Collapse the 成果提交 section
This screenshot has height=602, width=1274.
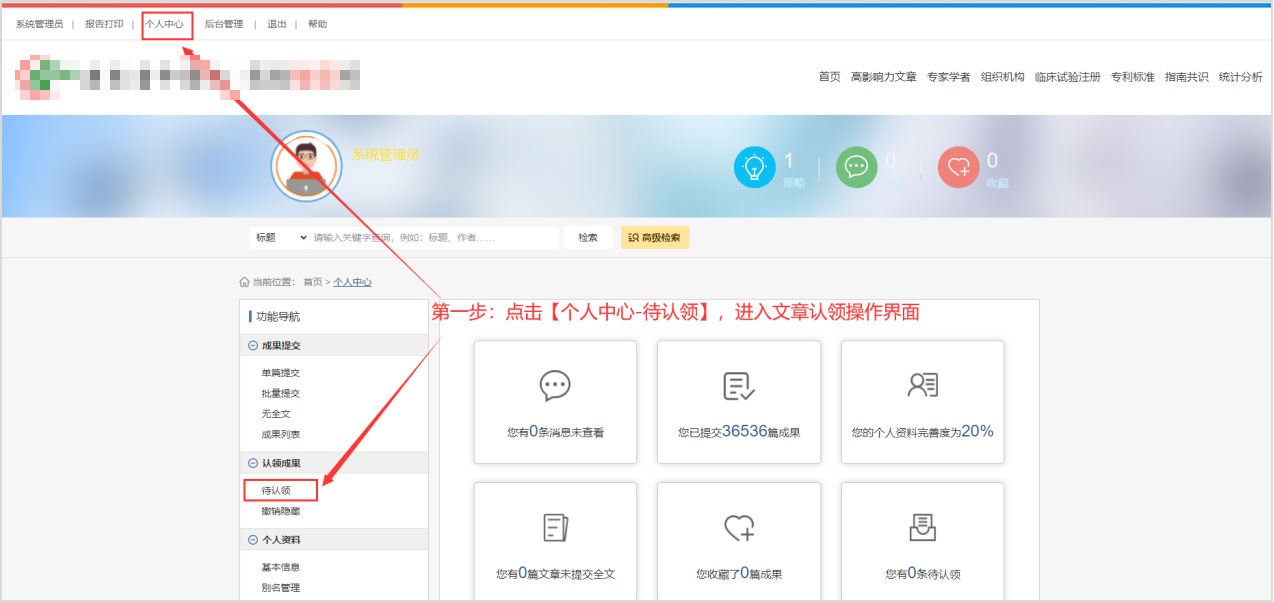pos(253,346)
